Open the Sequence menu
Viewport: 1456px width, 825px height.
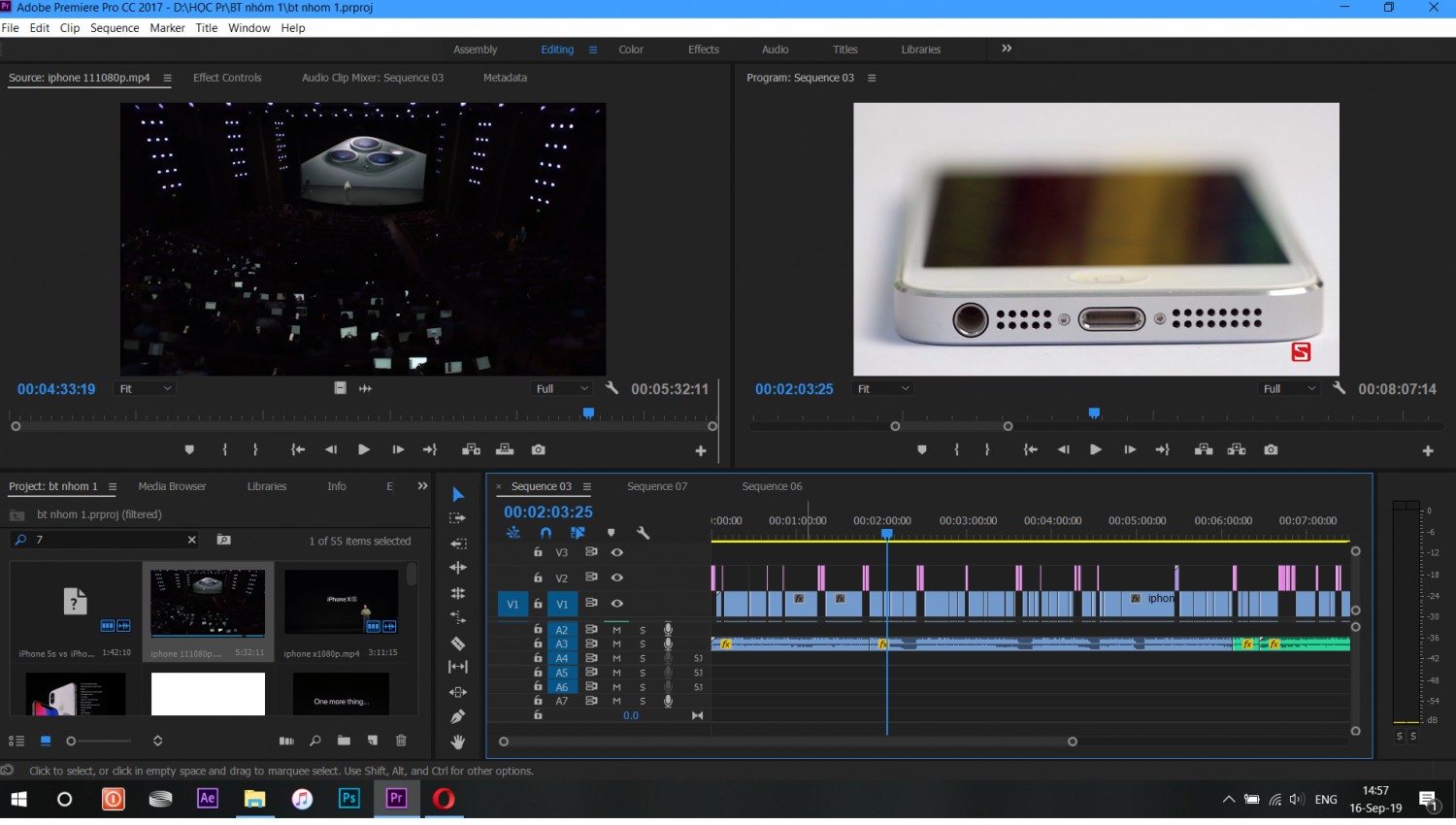[x=115, y=28]
